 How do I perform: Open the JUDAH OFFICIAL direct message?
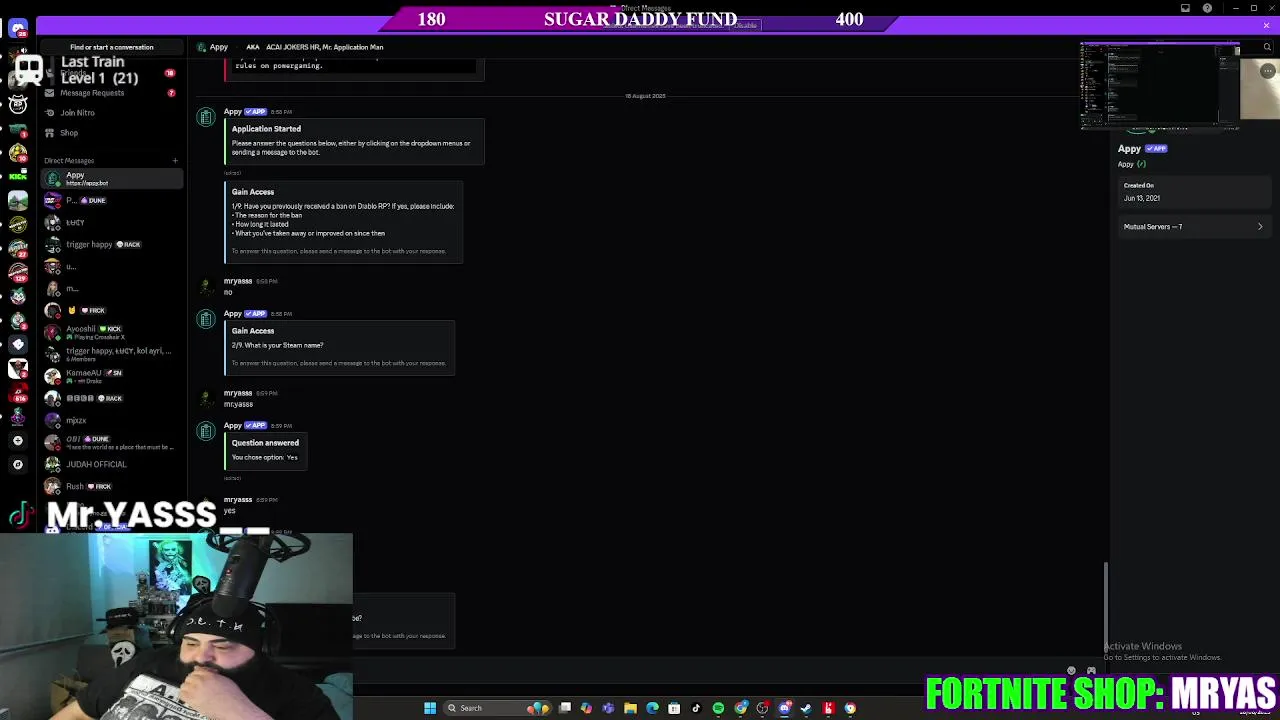click(112, 464)
